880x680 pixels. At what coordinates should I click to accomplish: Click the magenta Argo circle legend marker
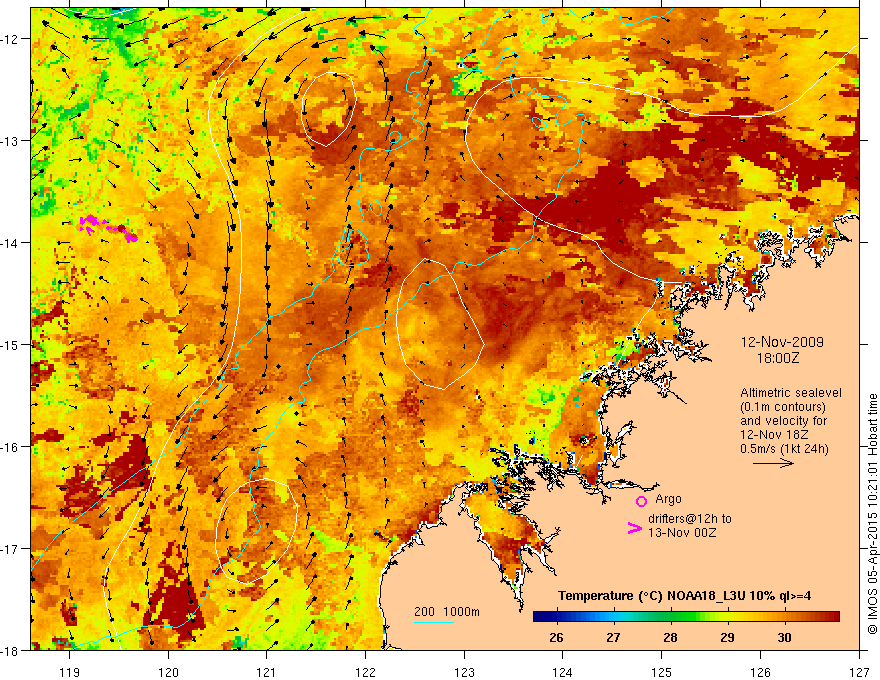pos(641,501)
